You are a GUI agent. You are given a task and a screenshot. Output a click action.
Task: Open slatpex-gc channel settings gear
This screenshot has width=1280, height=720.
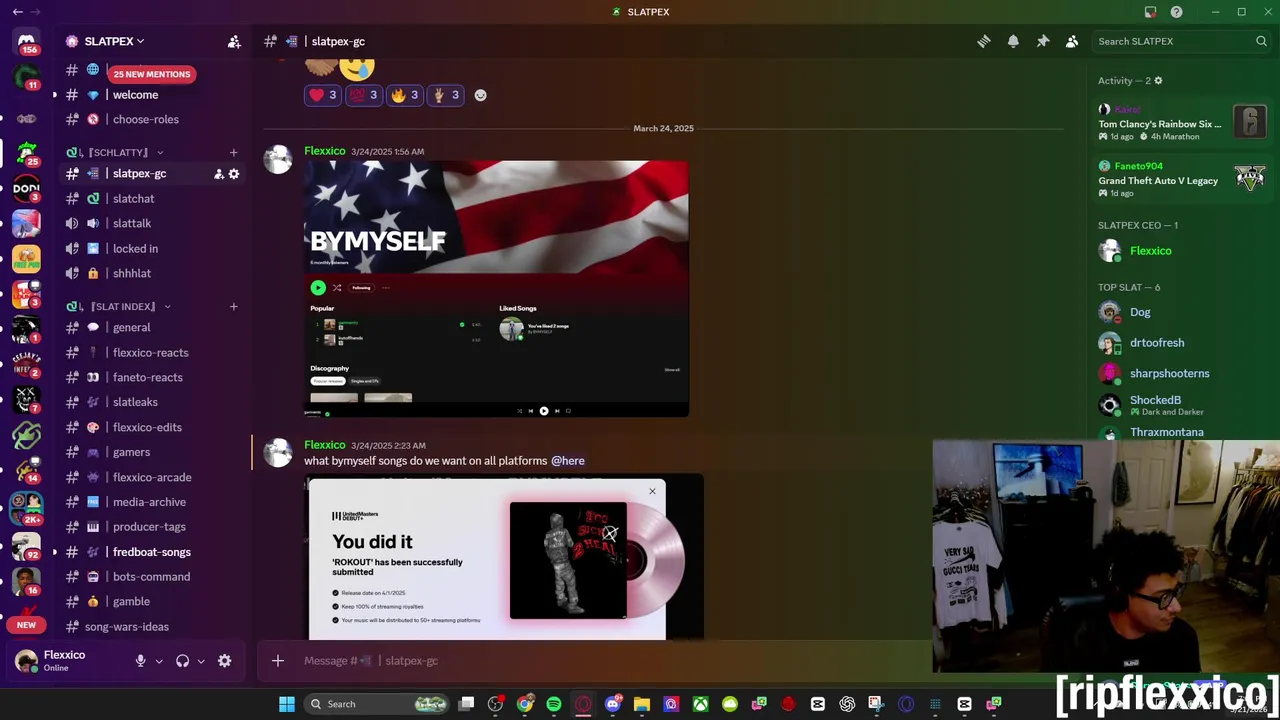point(234,174)
